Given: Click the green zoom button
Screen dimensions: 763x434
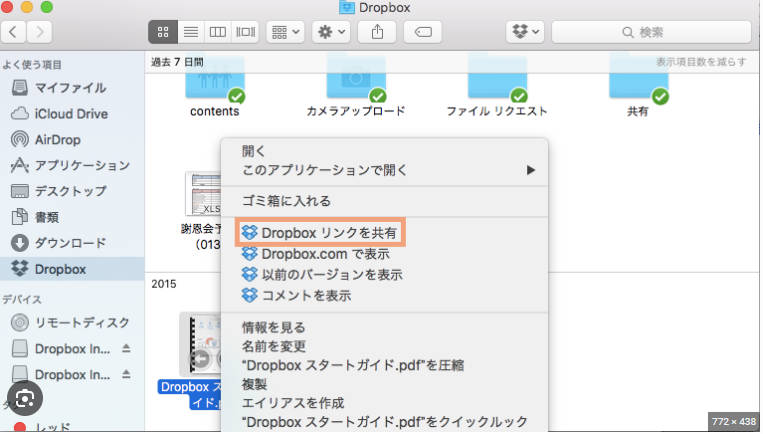Looking at the screenshot, I should coord(47,6).
